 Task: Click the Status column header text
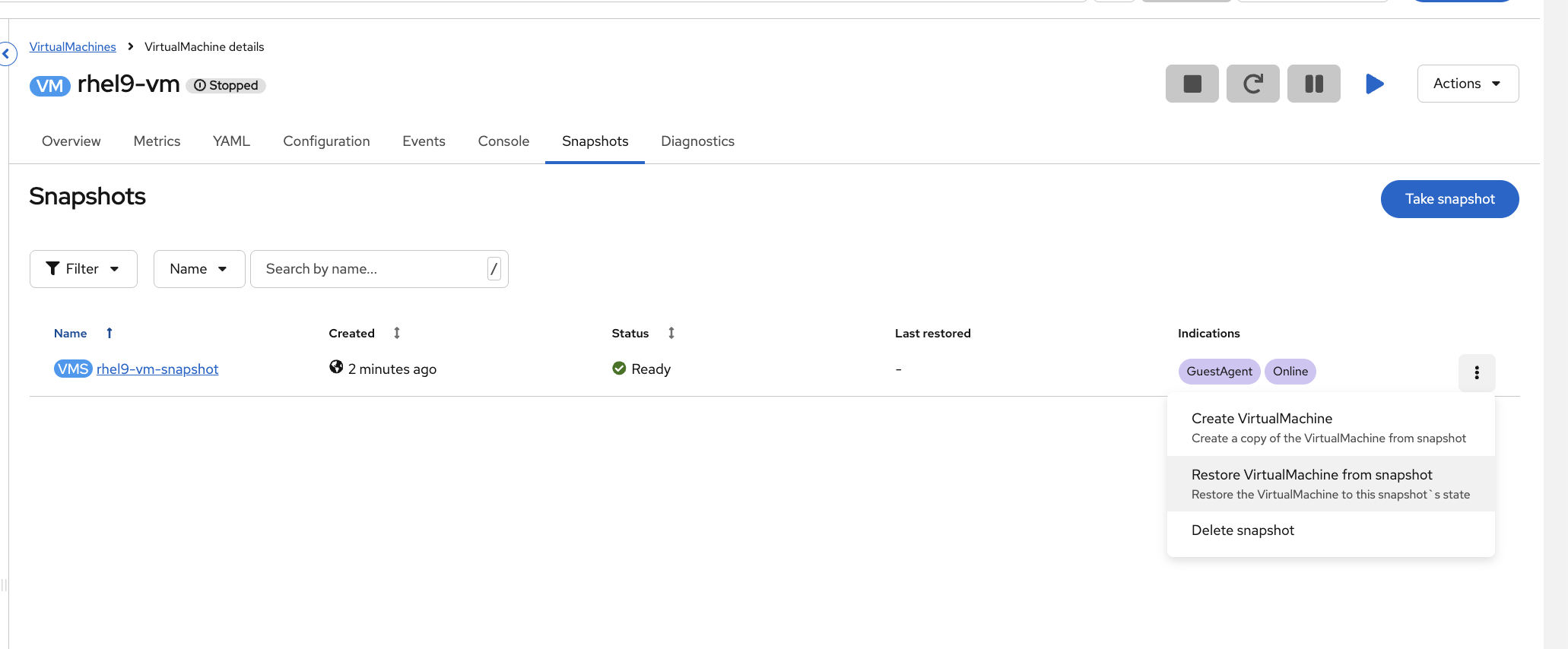(630, 334)
